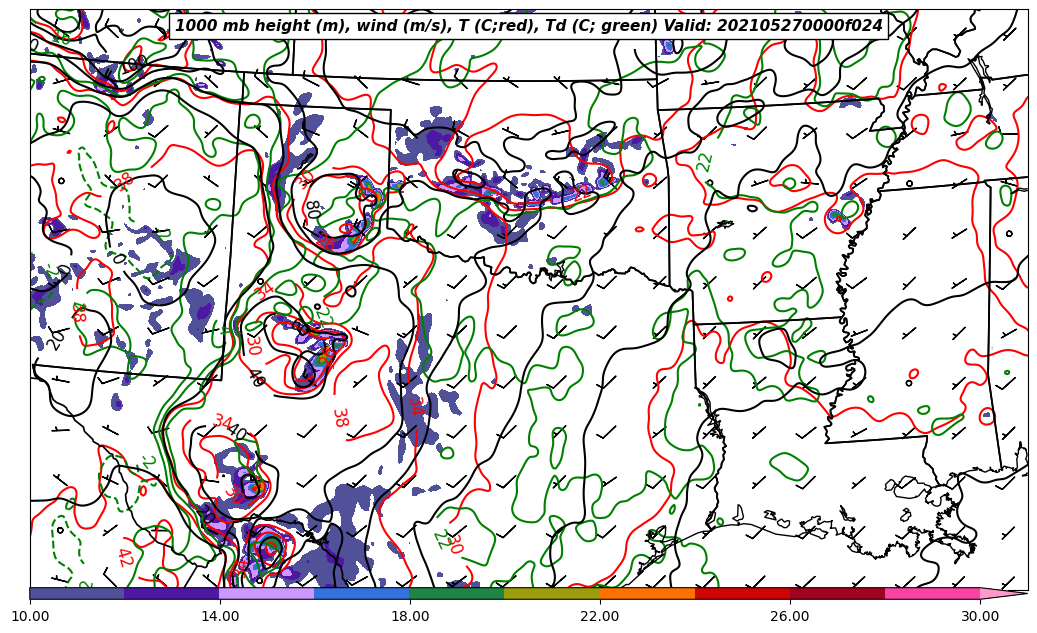Select the lavender colorbar segment (14–16)
This screenshot has height=633, width=1037.
267,593
